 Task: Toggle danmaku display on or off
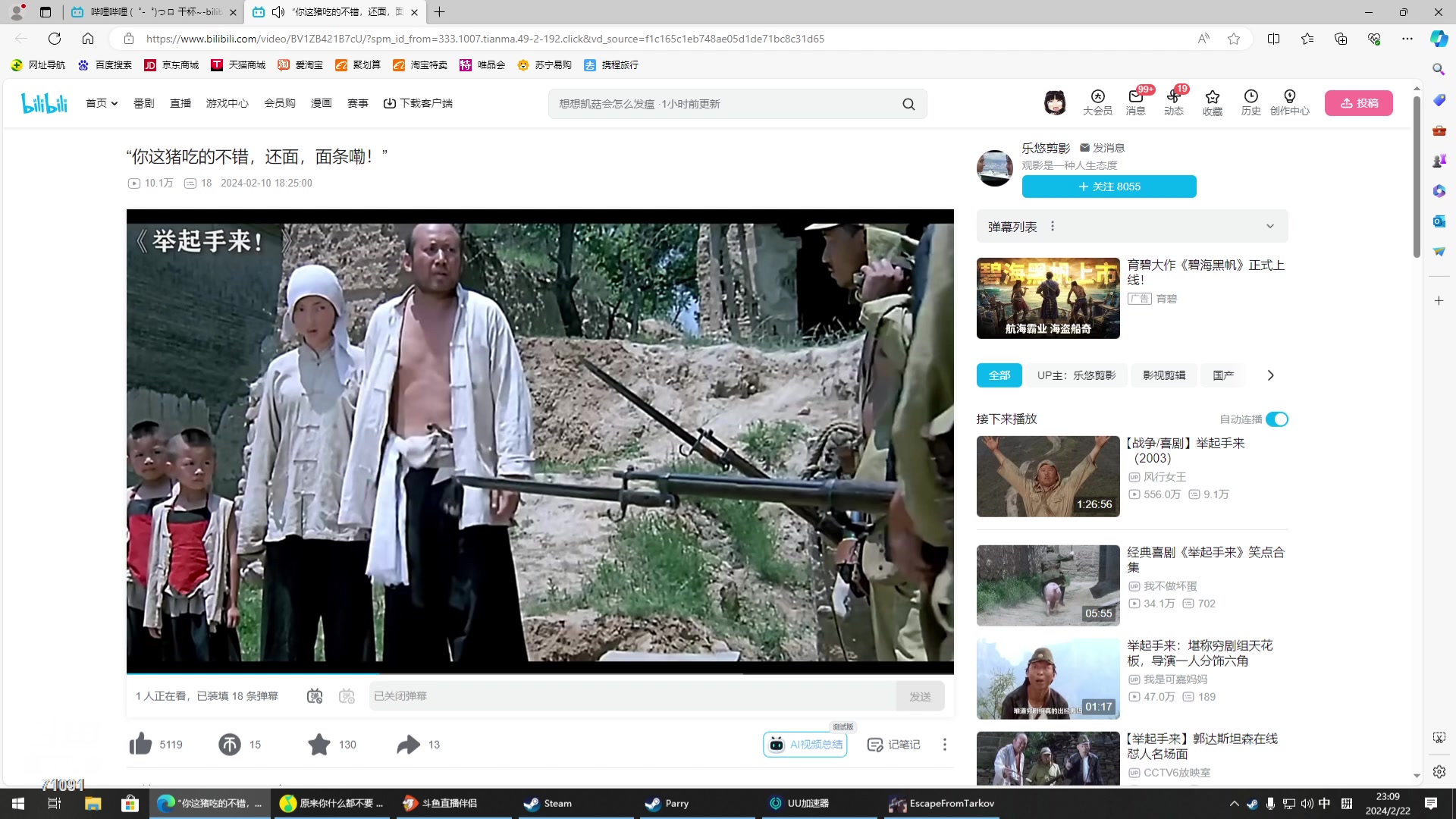pos(315,696)
